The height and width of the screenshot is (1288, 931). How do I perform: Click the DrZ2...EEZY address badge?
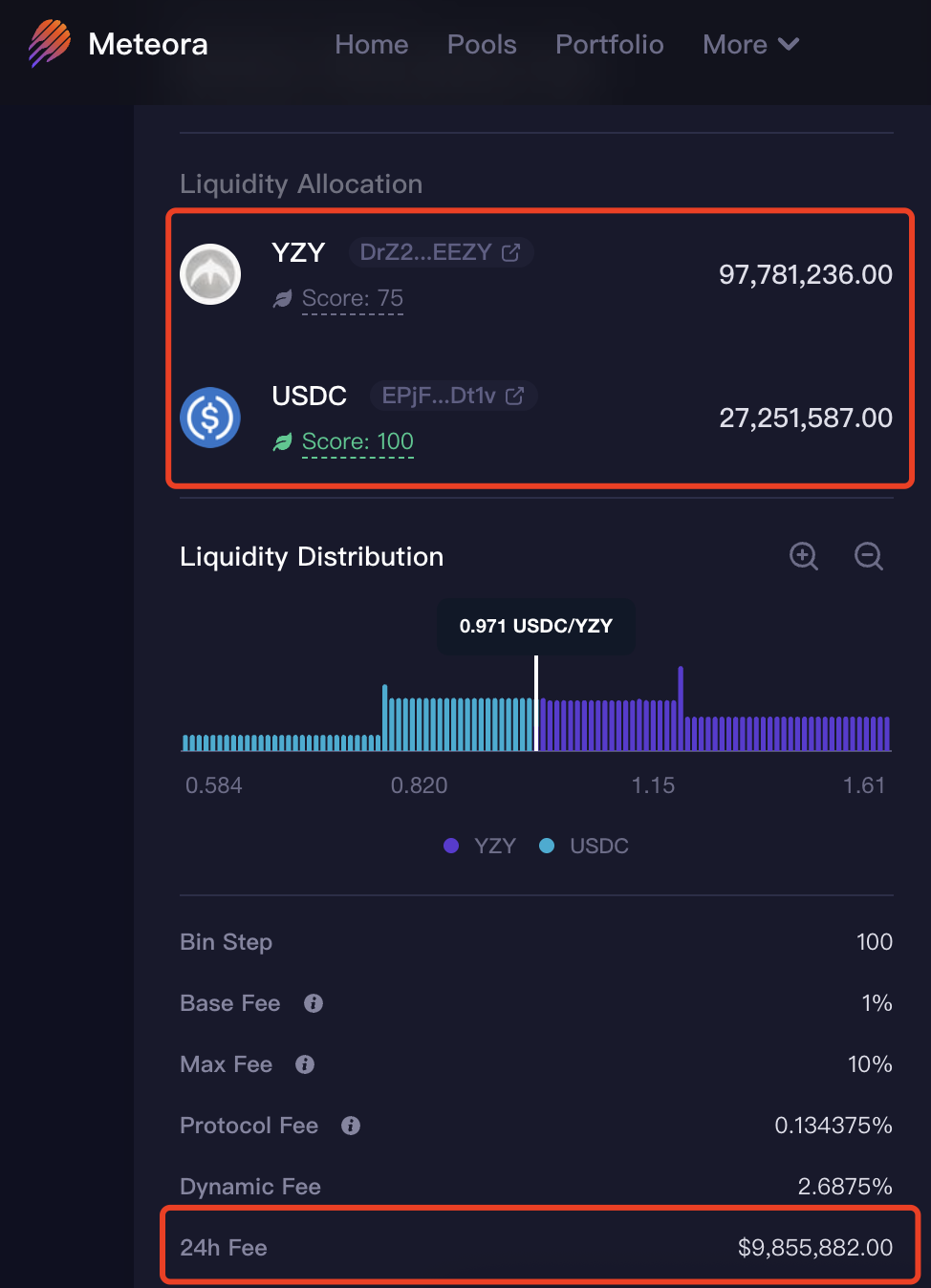425,252
